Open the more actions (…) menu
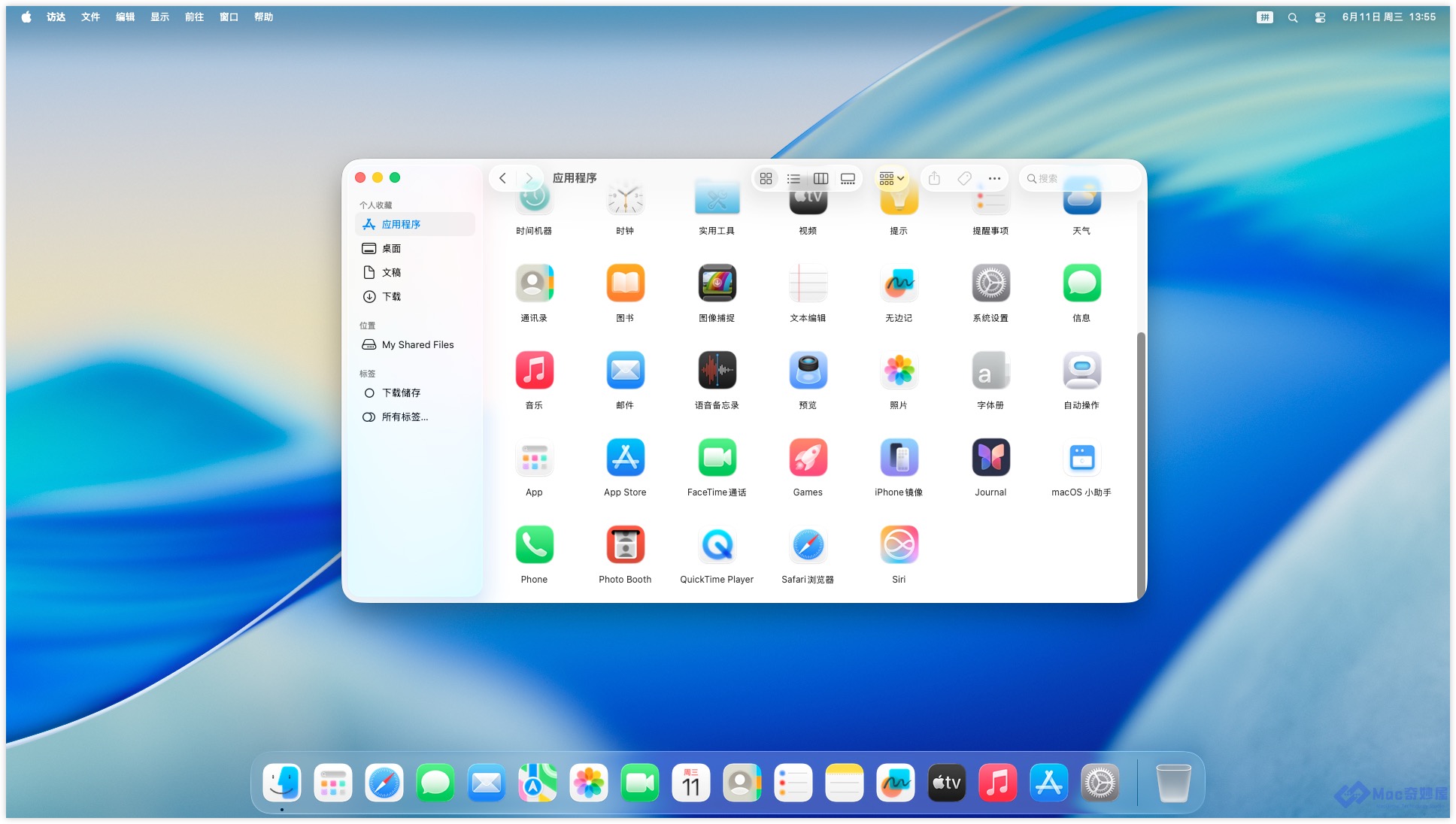Screen dimensions: 1456x824 (x=994, y=179)
